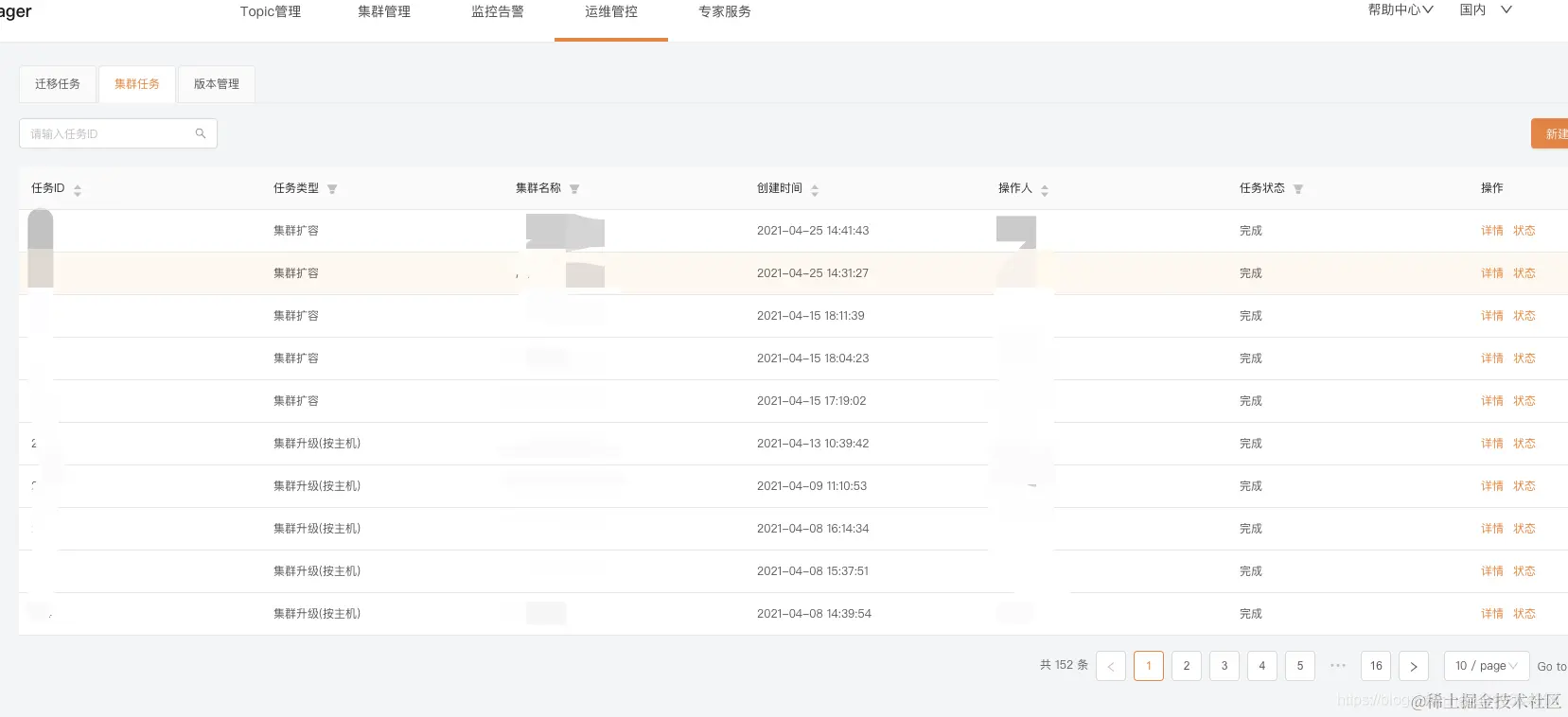Open 状态 for task created 10:39:42

1524,444
